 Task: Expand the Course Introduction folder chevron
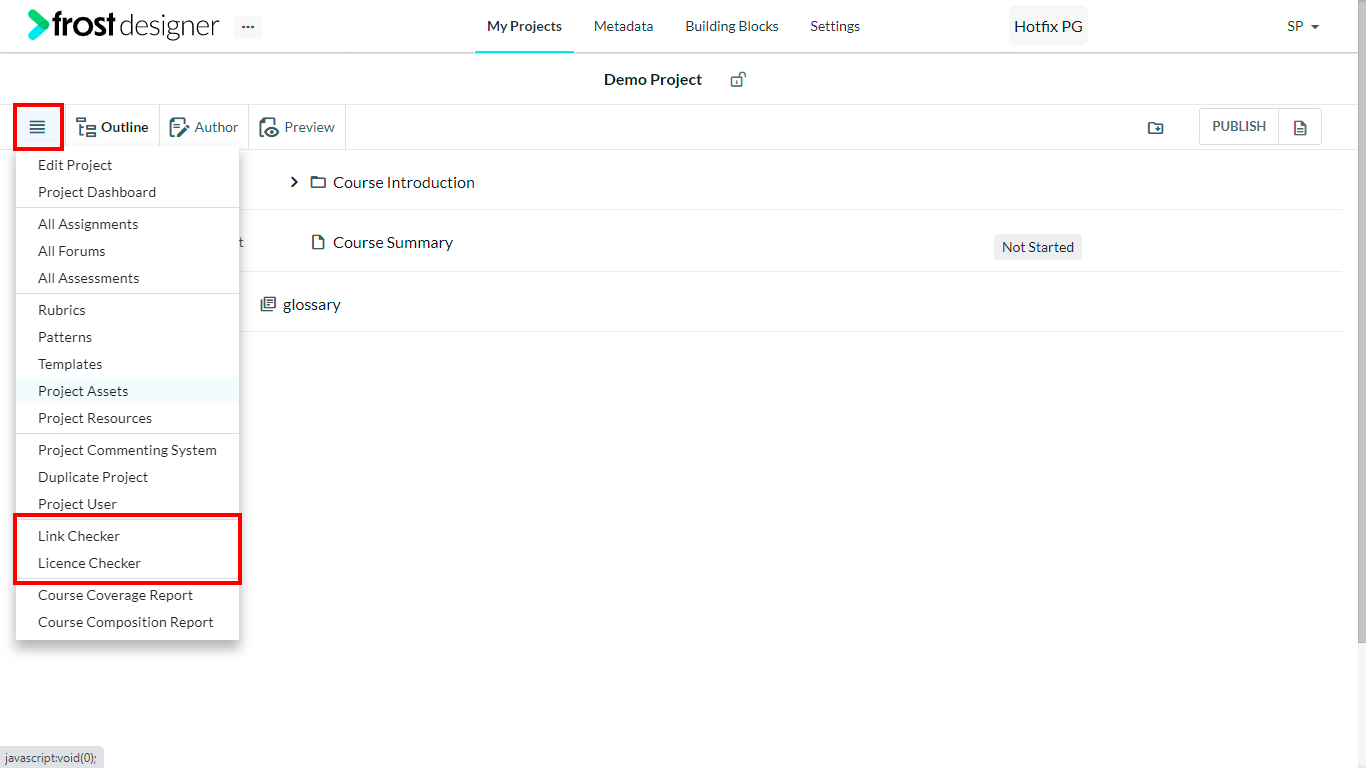294,182
